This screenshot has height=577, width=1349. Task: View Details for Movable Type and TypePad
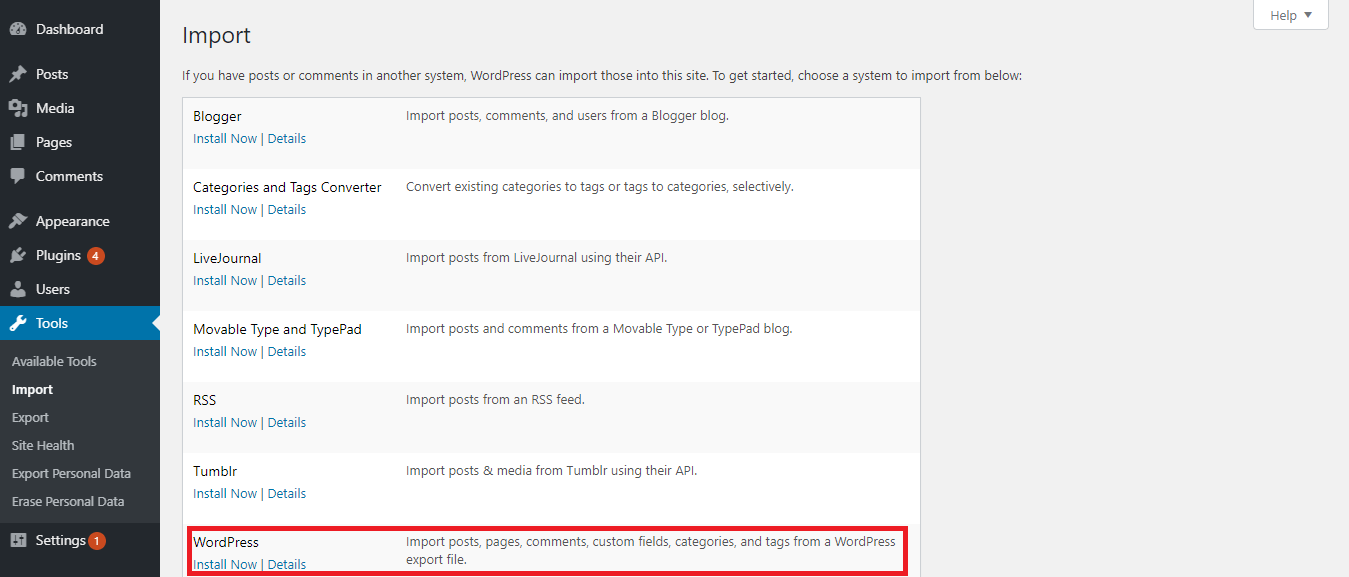click(x=287, y=351)
